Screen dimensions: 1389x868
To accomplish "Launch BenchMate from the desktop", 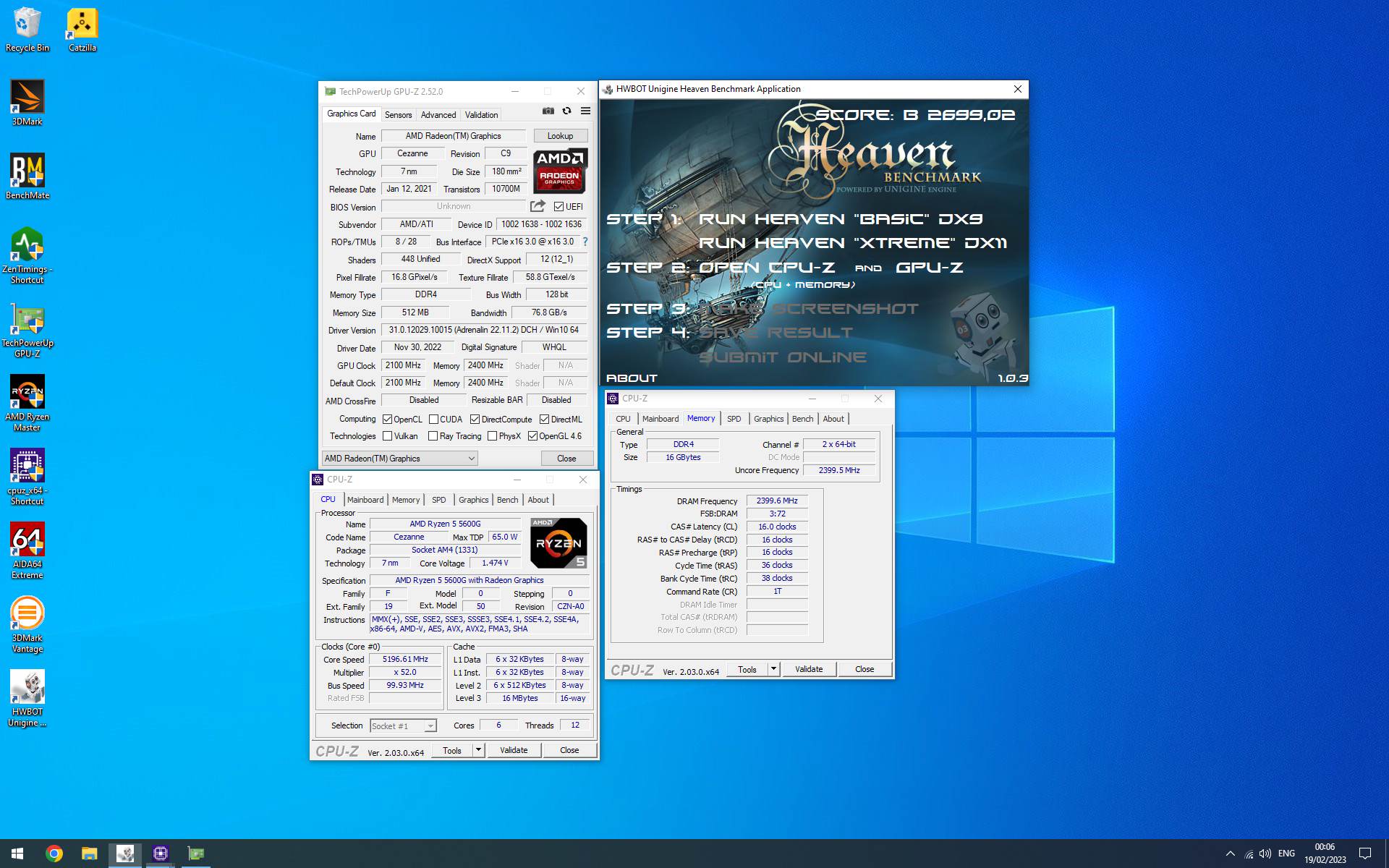I will [27, 176].
